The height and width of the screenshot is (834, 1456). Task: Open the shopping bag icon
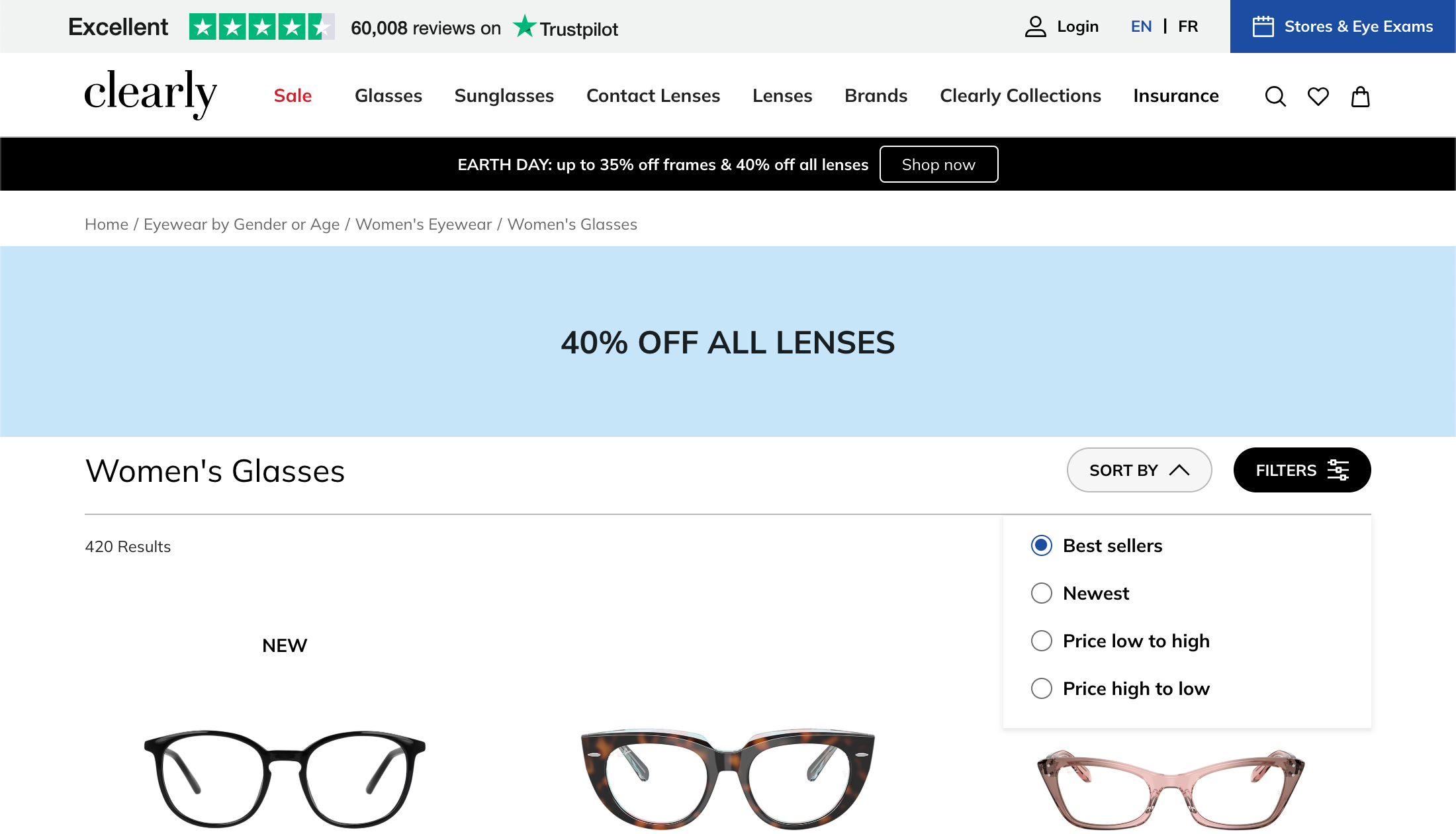(1360, 97)
